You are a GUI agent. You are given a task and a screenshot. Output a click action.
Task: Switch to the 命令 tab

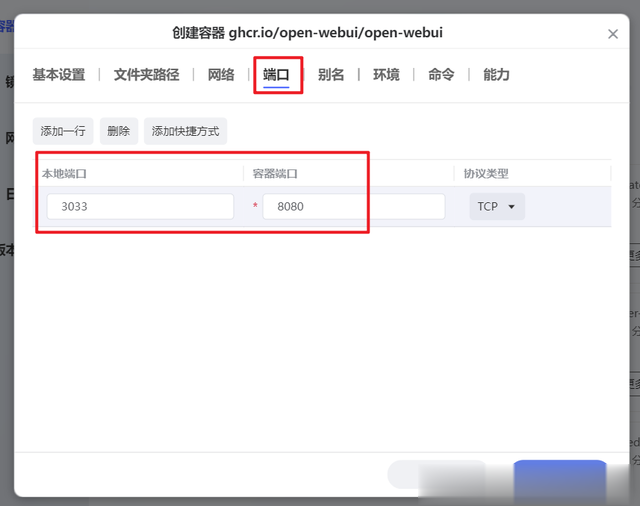441,75
